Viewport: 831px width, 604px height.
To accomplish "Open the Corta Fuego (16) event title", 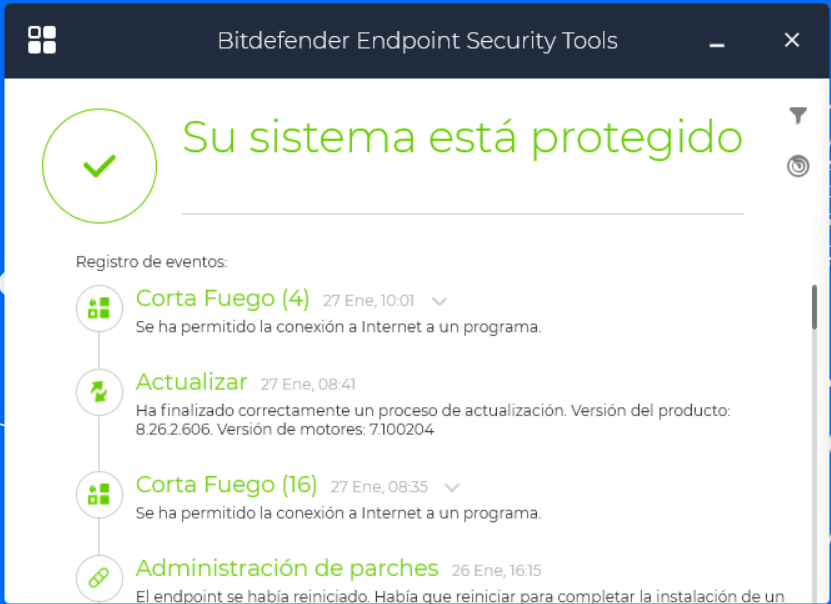I will point(226,485).
